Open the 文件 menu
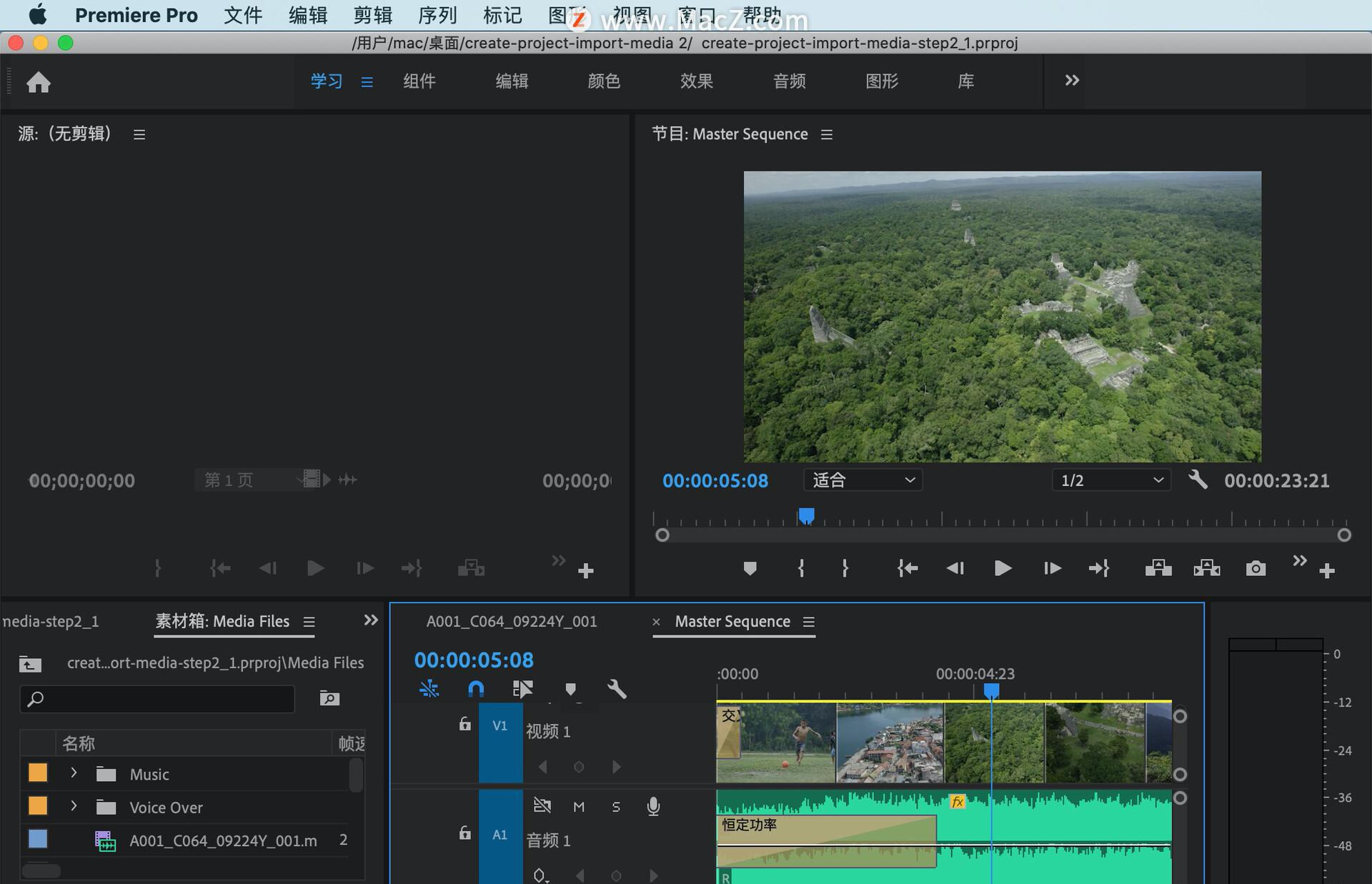The height and width of the screenshot is (884, 1372). 243,15
